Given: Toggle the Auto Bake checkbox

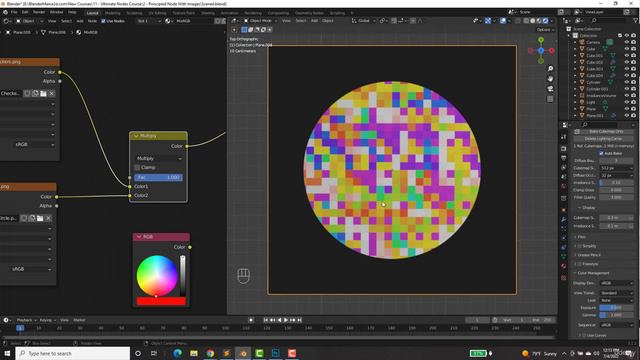Looking at the screenshot, I should (x=601, y=153).
